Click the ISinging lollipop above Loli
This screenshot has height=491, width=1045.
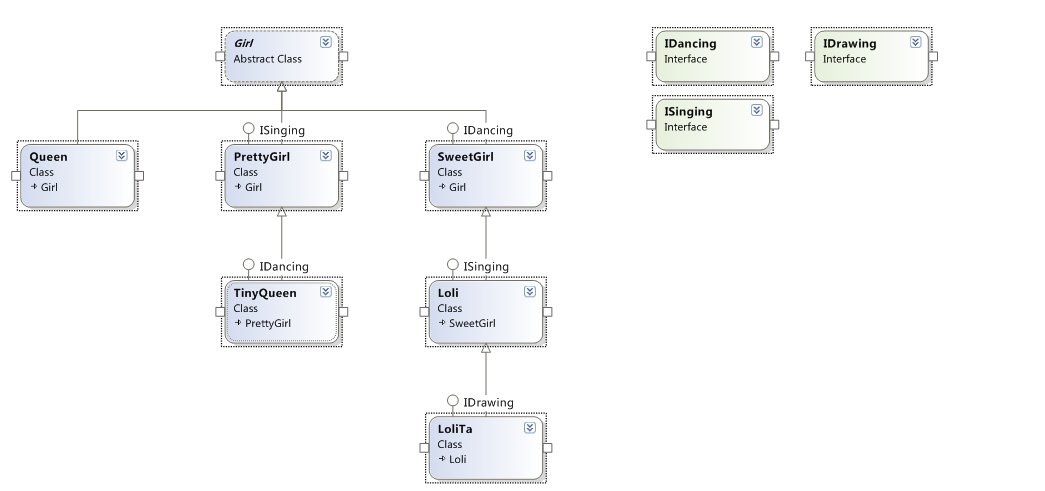pos(453,265)
